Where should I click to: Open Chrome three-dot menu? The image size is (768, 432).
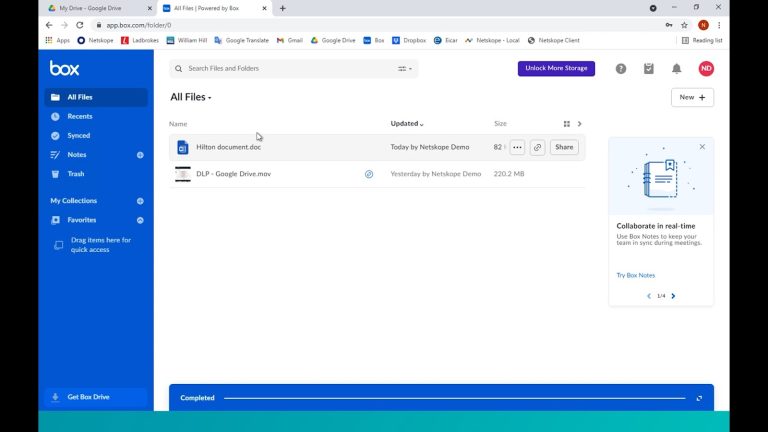tap(719, 25)
